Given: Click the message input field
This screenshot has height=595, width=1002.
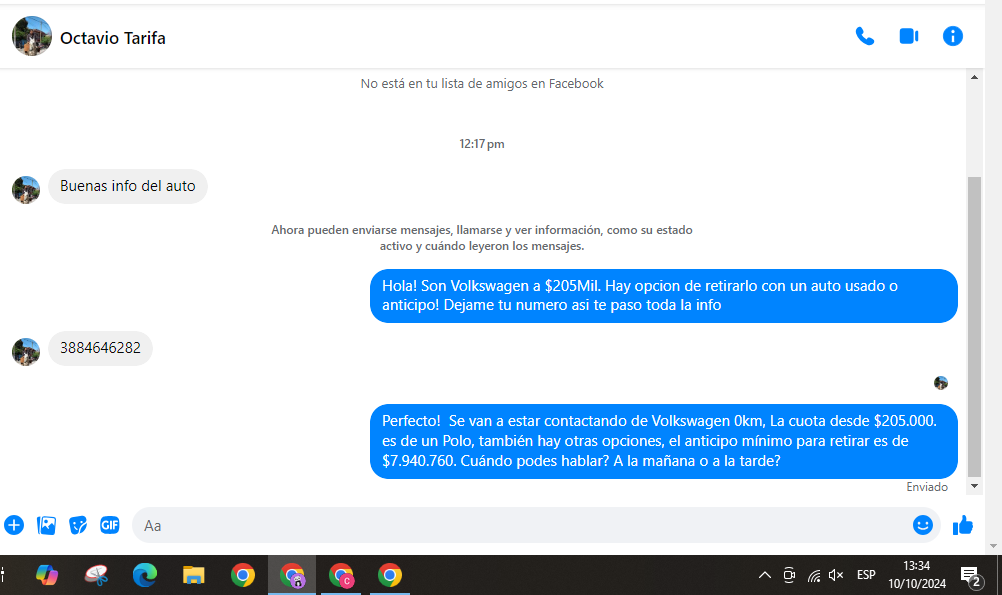Looking at the screenshot, I should click(520, 525).
